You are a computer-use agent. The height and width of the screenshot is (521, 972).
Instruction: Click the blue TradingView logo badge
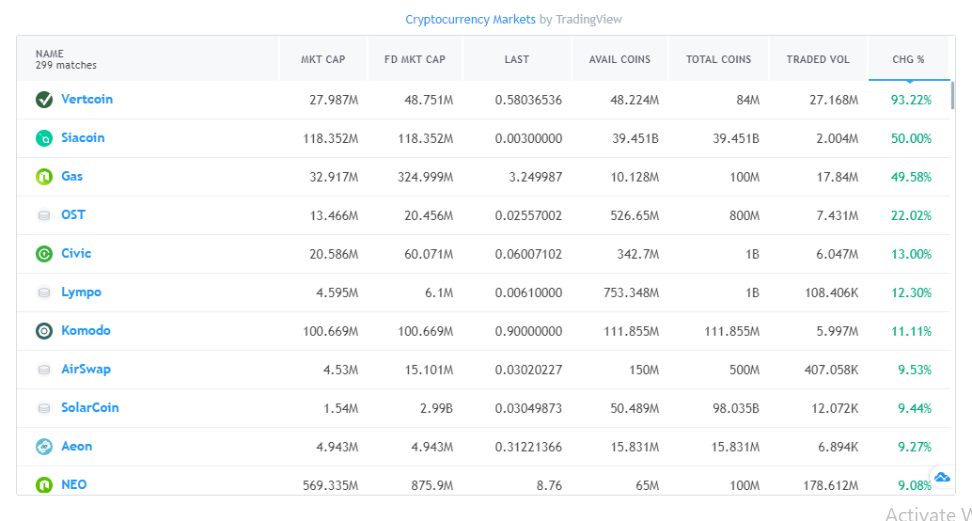tap(942, 477)
